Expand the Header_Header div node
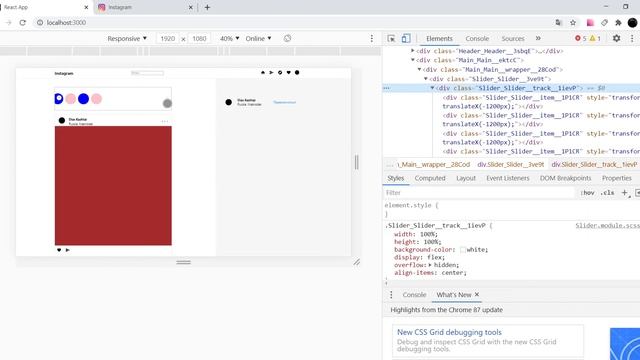 (x=413, y=51)
